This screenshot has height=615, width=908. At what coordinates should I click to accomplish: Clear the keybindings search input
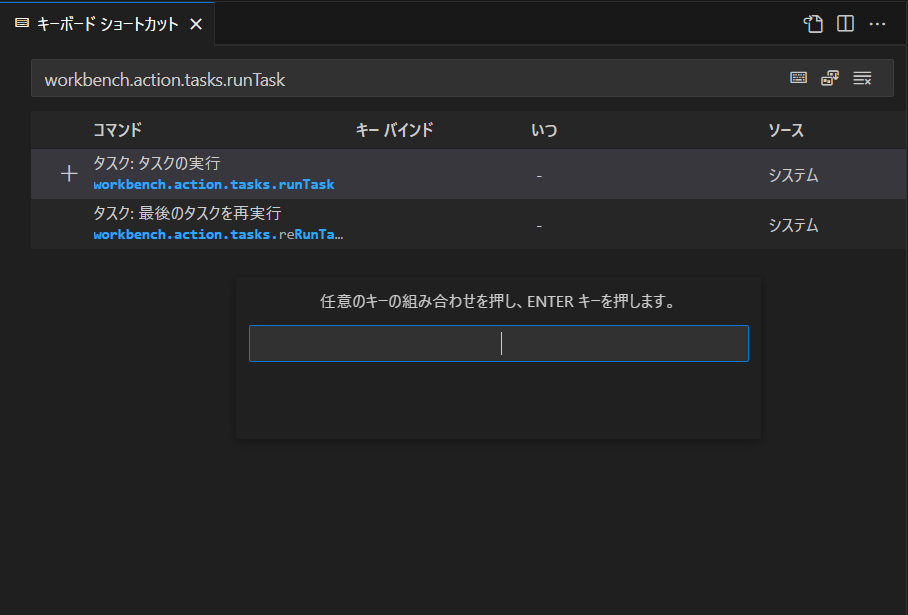862,79
